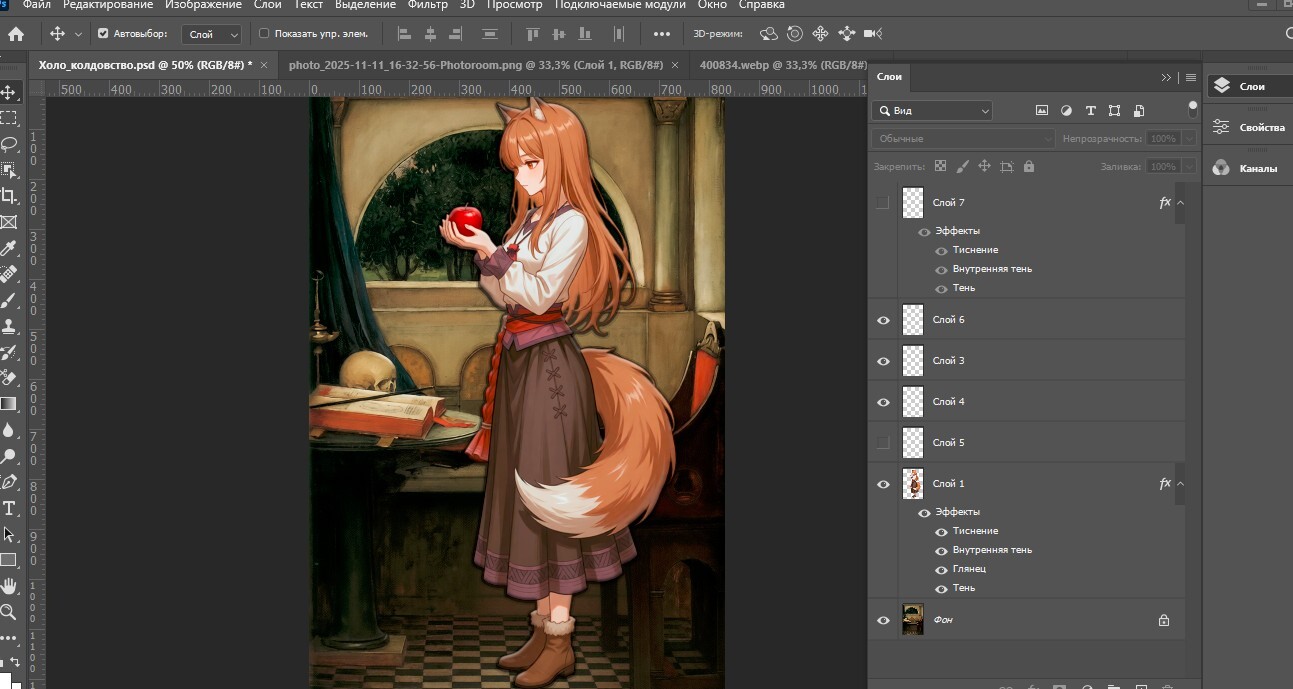Select the Path Selection tool
The height and width of the screenshot is (689, 1293).
click(8, 534)
